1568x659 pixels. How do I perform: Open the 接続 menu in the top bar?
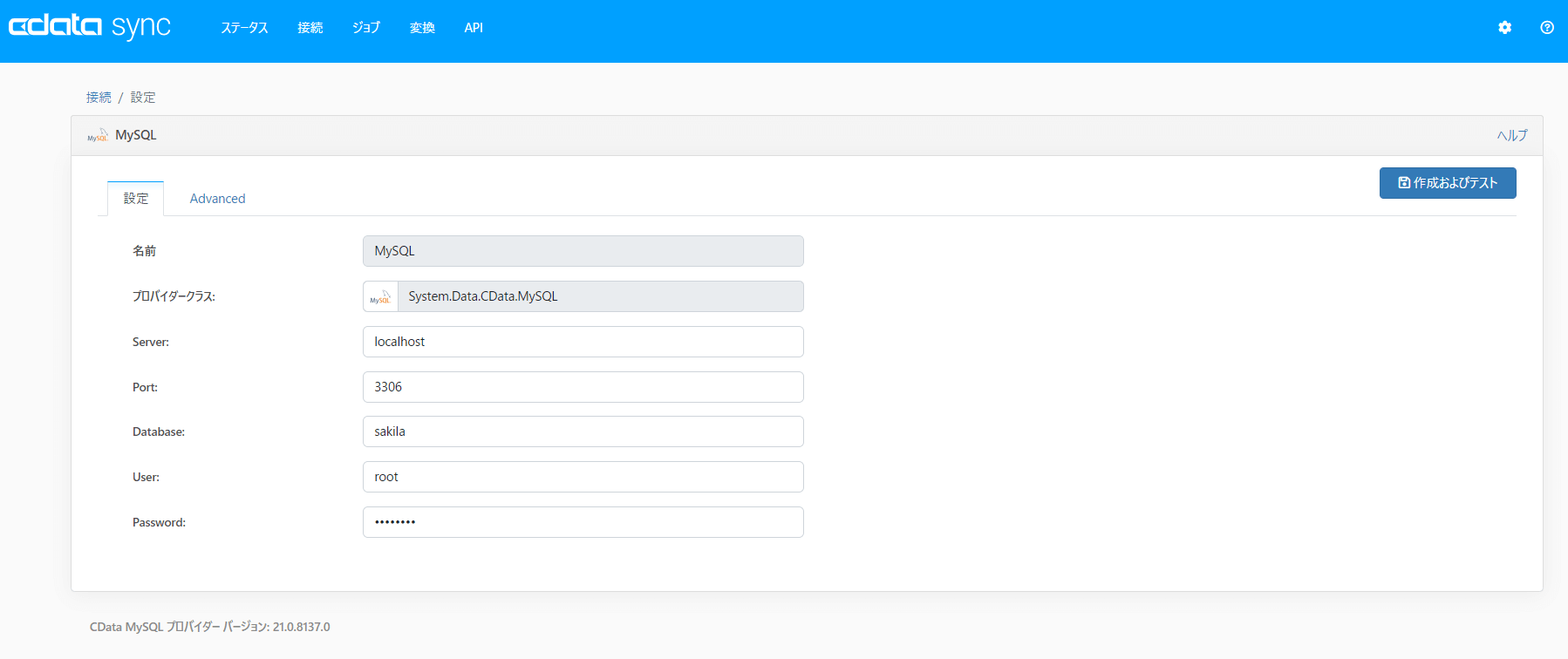(310, 28)
